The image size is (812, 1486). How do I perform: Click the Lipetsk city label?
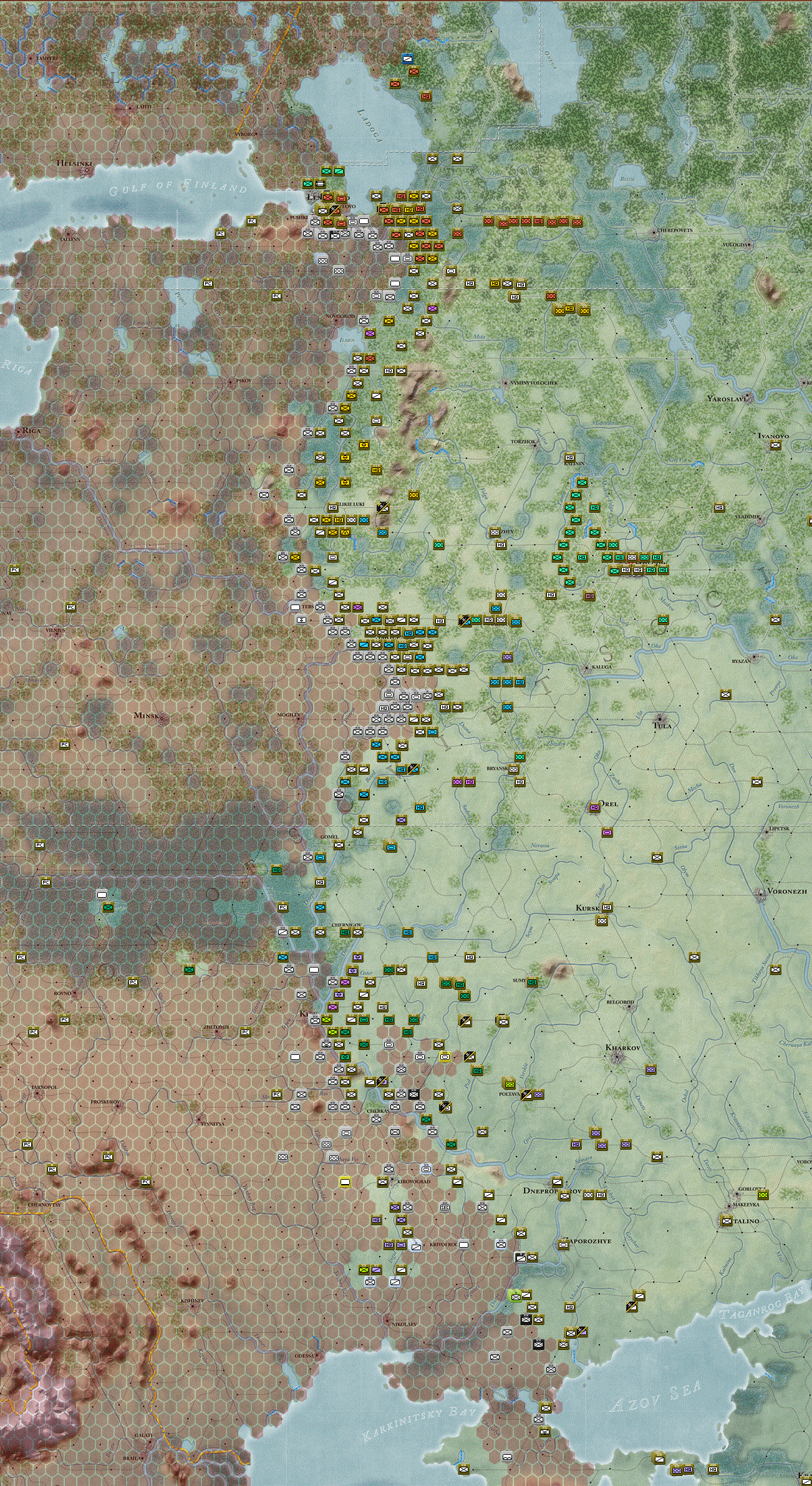[780, 828]
